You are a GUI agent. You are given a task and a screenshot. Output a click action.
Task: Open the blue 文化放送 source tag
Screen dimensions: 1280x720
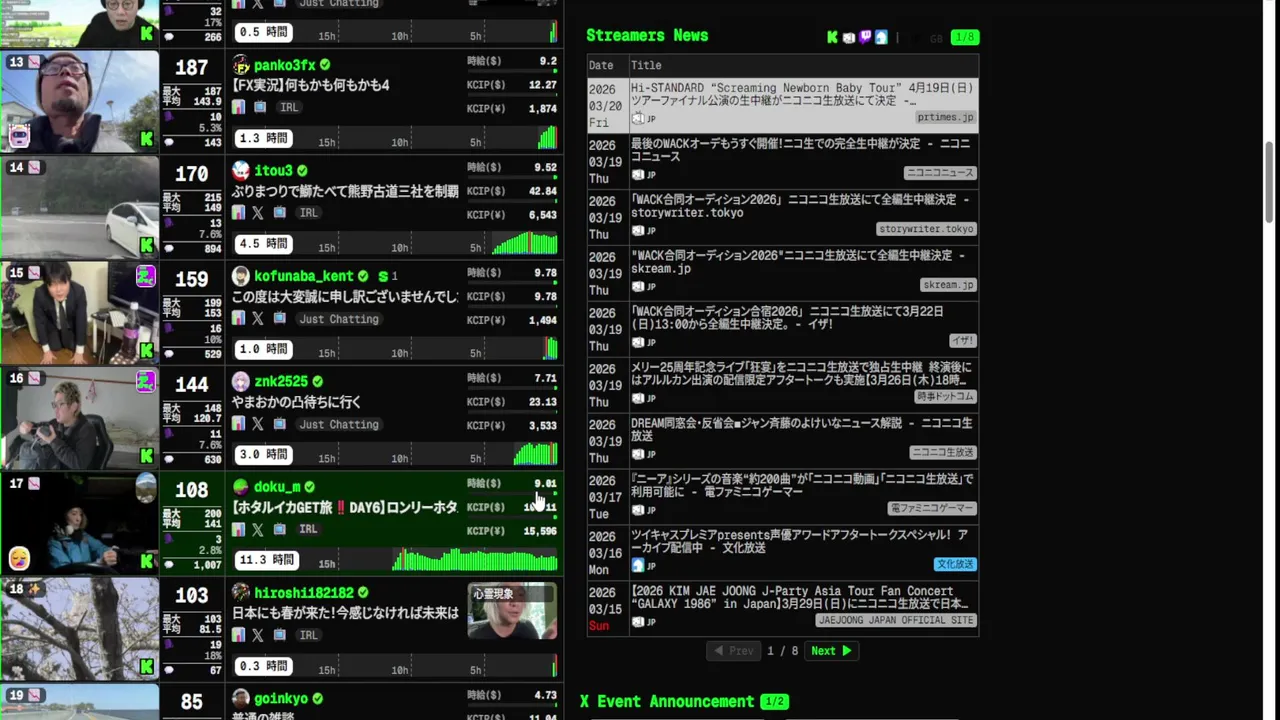click(955, 564)
